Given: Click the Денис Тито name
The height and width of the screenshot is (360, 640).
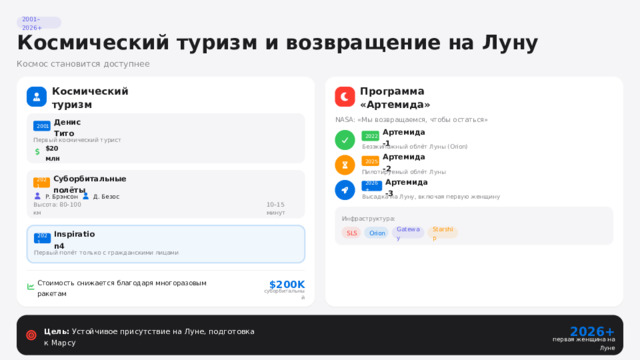Looking at the screenshot, I should (67, 128).
